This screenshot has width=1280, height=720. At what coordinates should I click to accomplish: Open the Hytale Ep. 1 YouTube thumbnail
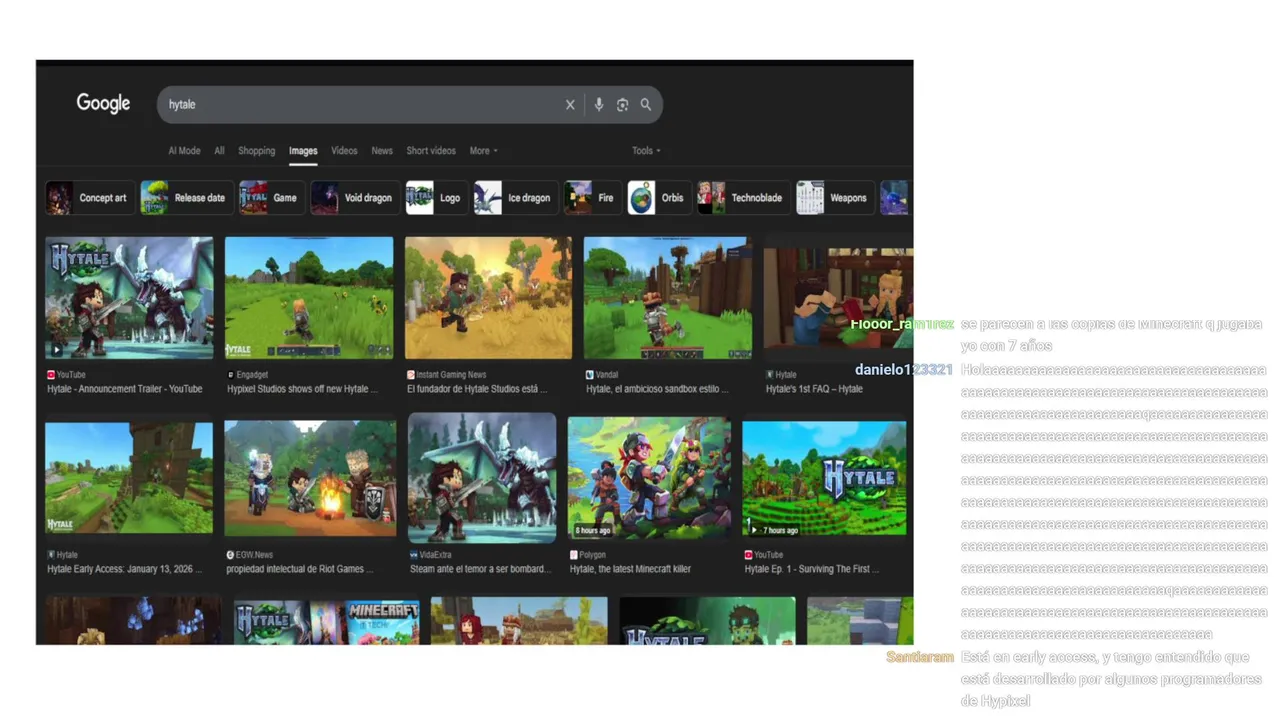coord(824,477)
